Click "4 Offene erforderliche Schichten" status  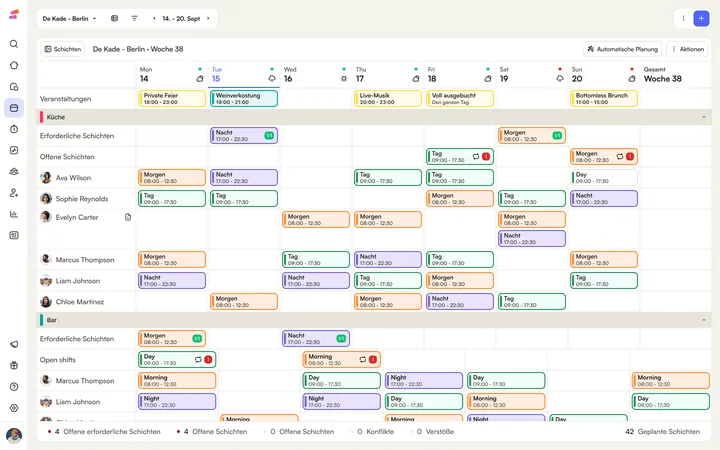(104, 432)
